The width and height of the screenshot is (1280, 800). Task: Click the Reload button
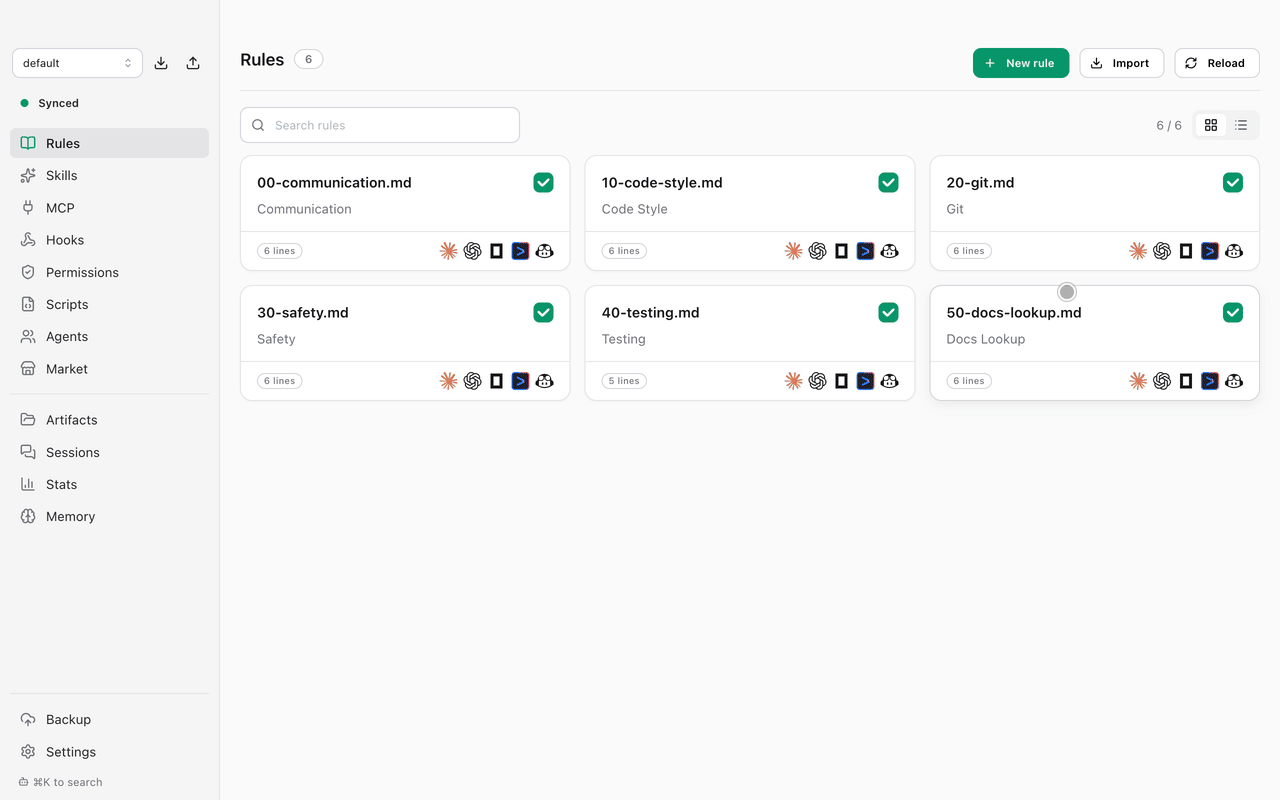[1217, 63]
